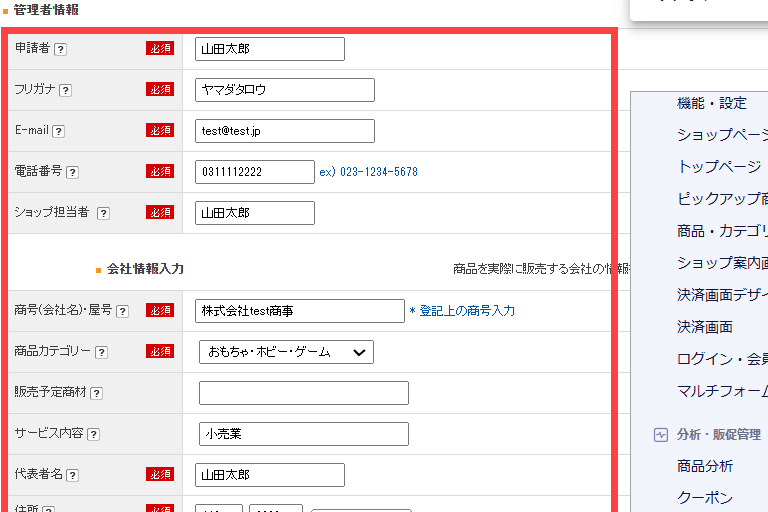Open ピックアップ商品 menu item
Viewport: 768px width, 512px height.
pyautogui.click(x=722, y=199)
